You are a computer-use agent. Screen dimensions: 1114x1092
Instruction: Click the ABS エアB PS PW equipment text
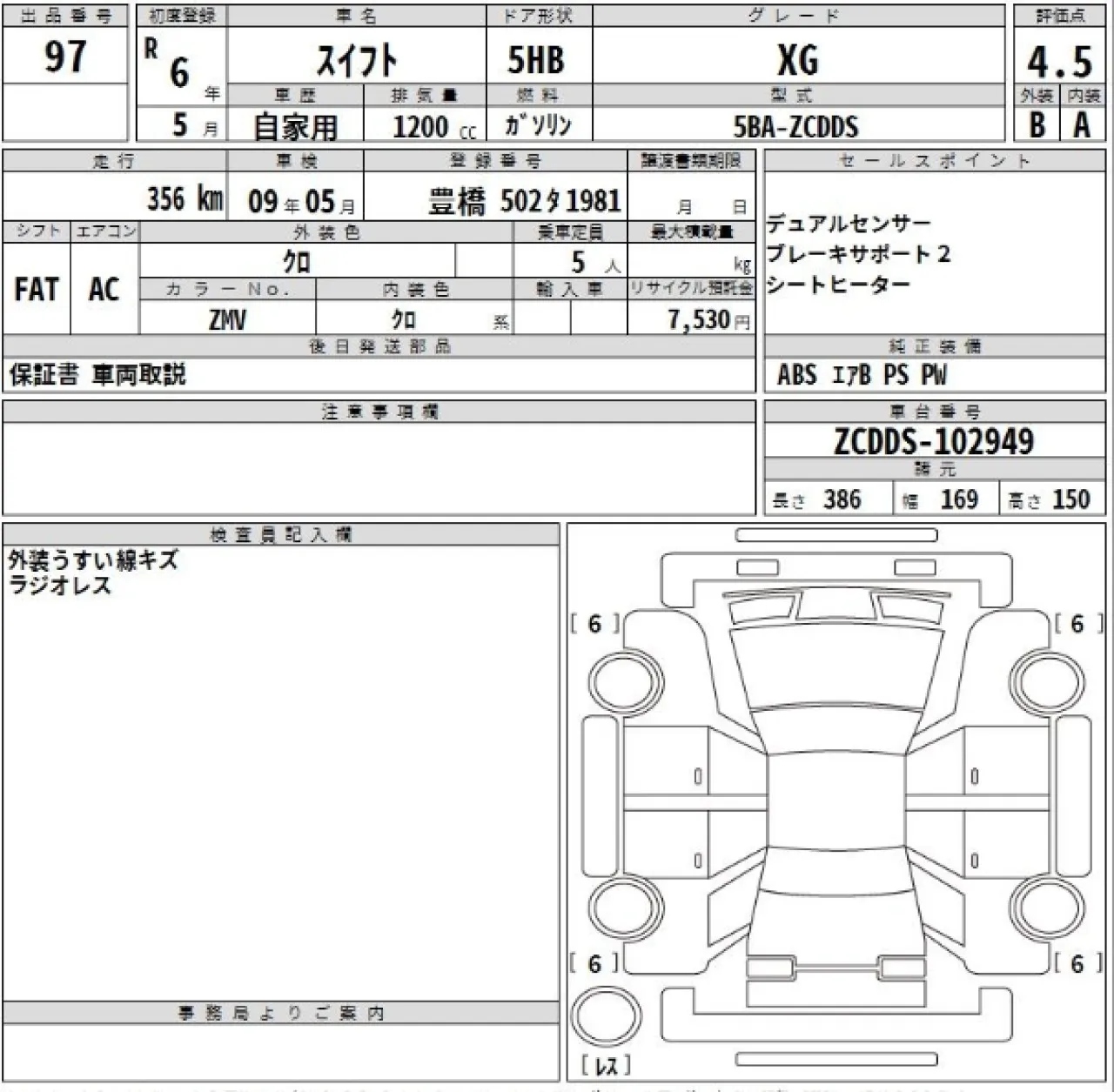click(x=862, y=375)
